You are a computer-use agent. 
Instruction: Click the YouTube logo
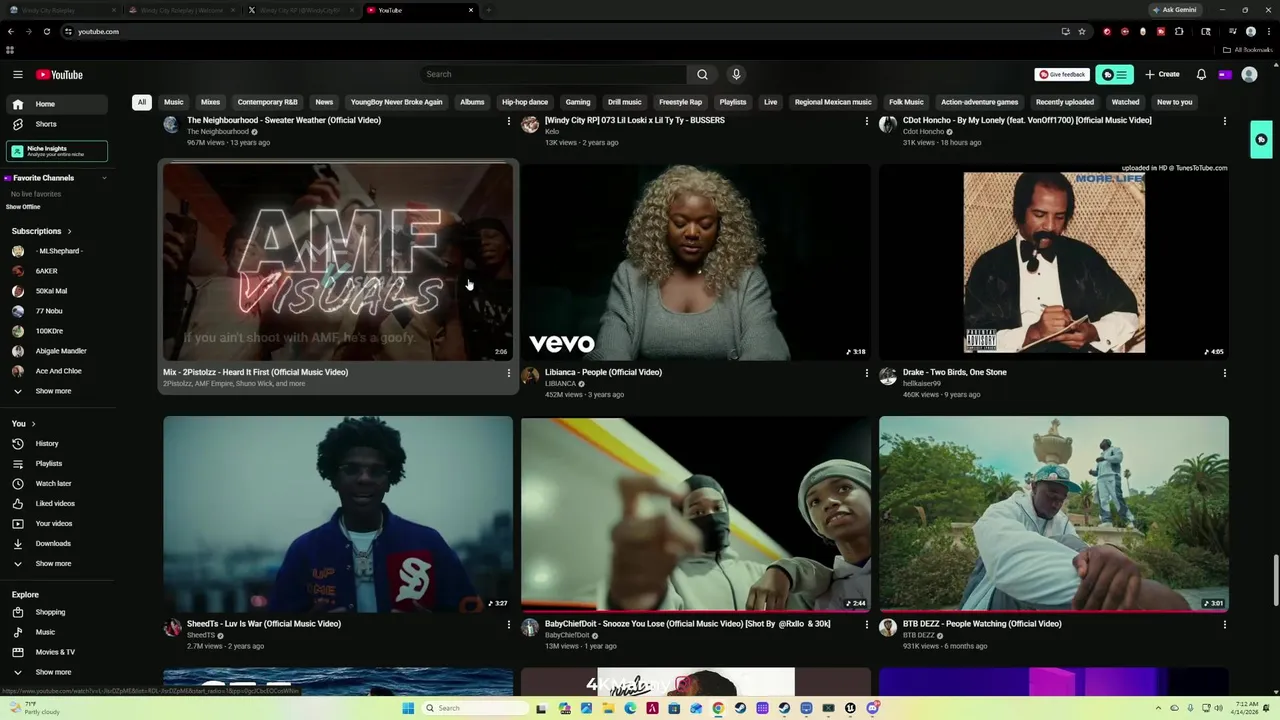click(x=60, y=74)
